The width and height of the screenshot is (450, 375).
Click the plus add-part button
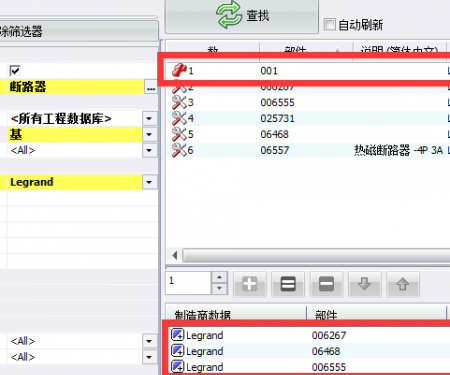point(250,284)
